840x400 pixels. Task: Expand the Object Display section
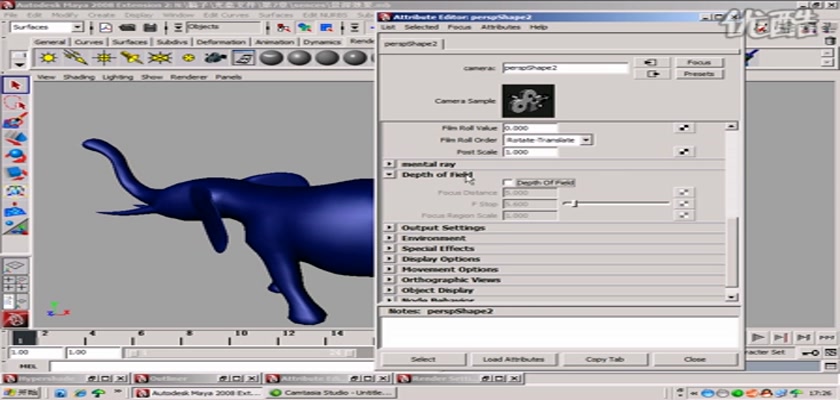click(x=389, y=290)
